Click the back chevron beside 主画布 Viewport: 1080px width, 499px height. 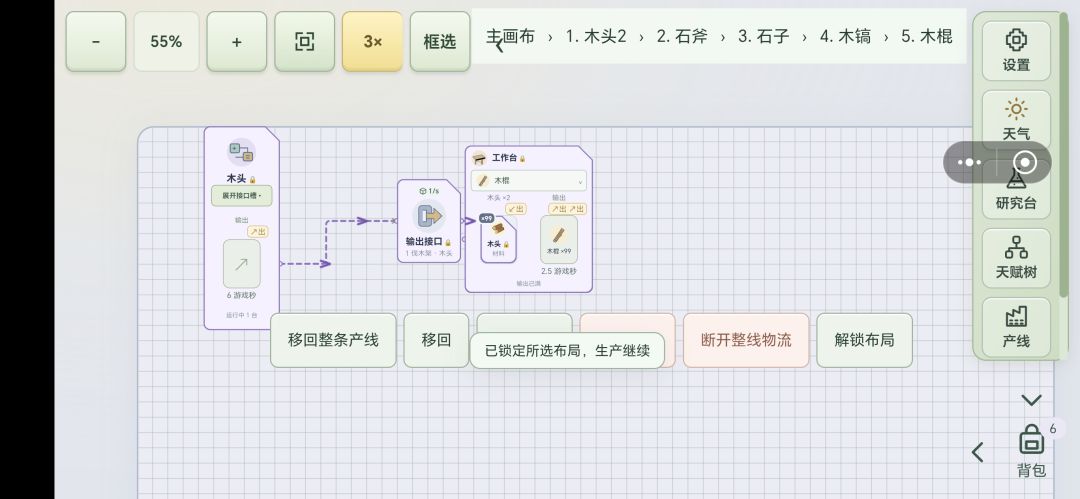point(499,45)
